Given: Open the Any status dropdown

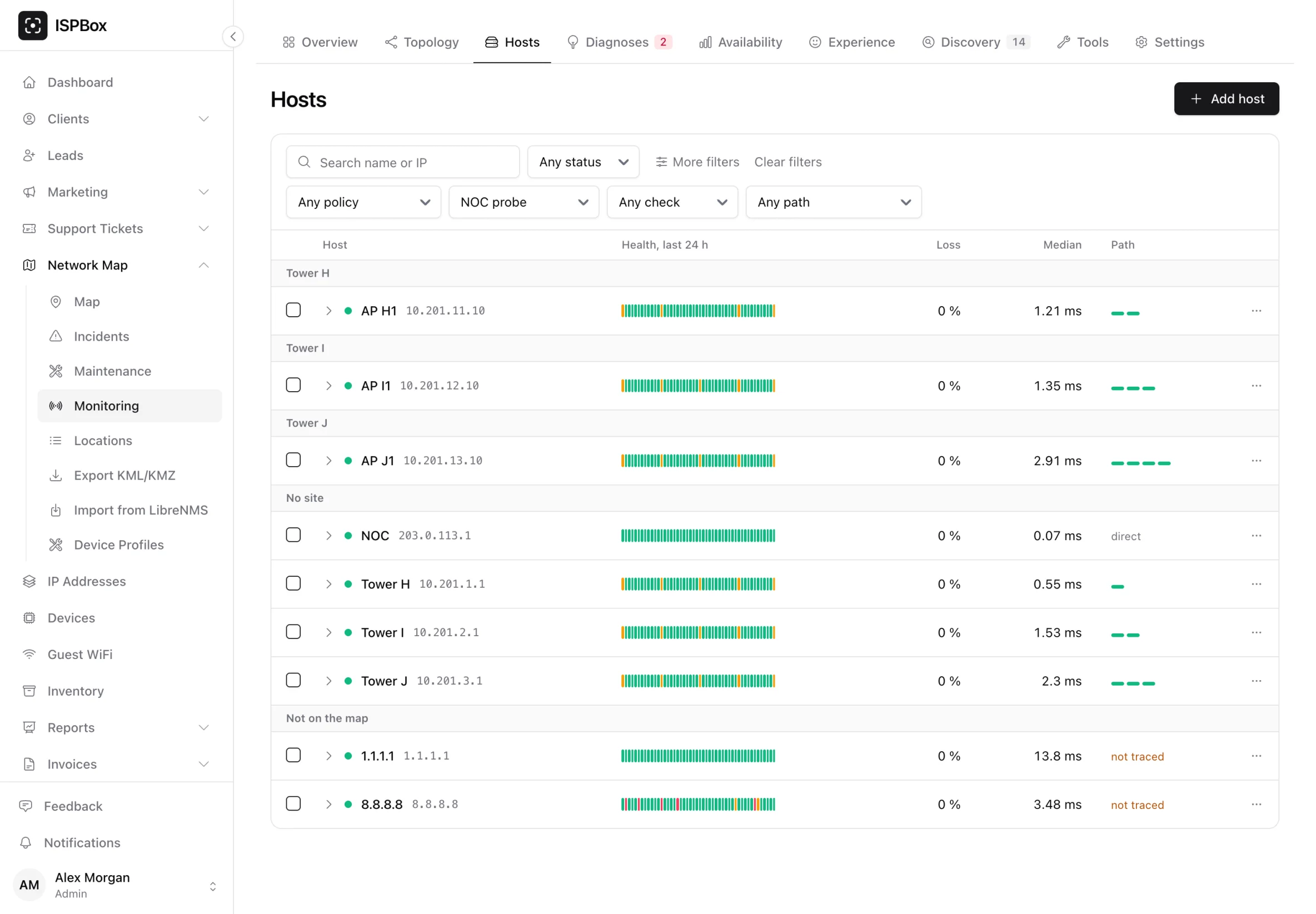Looking at the screenshot, I should pos(583,162).
